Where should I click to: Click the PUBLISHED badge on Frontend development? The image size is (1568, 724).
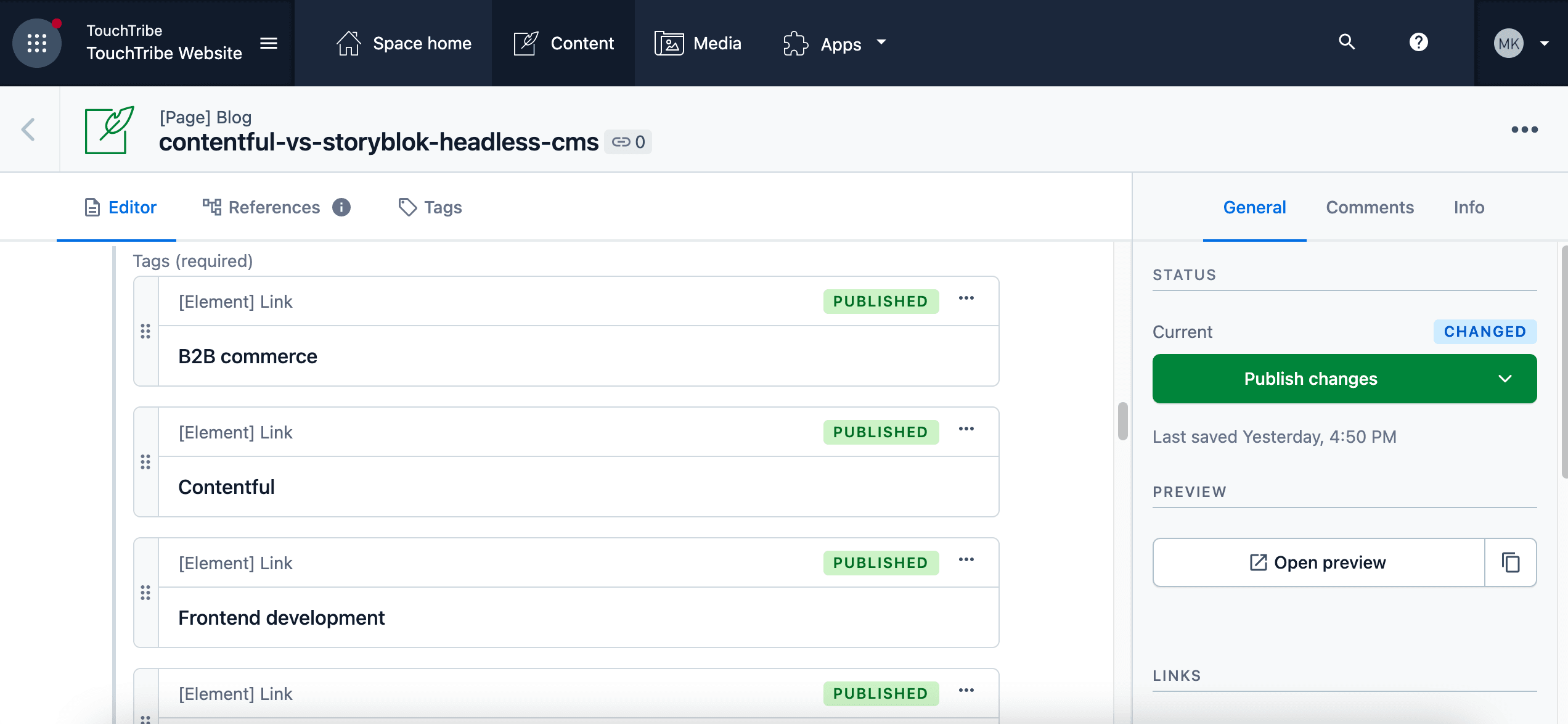coord(881,563)
